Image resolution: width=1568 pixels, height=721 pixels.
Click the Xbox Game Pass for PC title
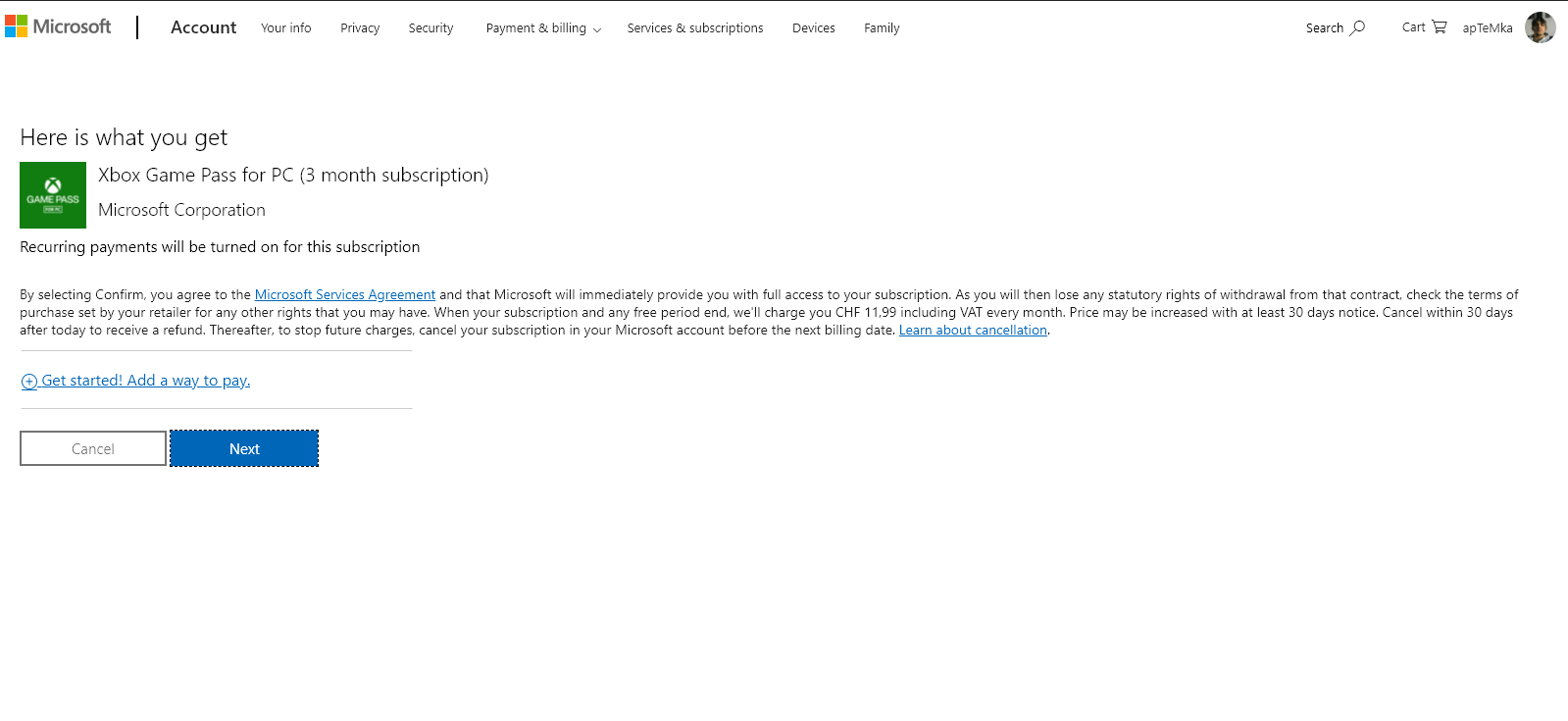[293, 175]
